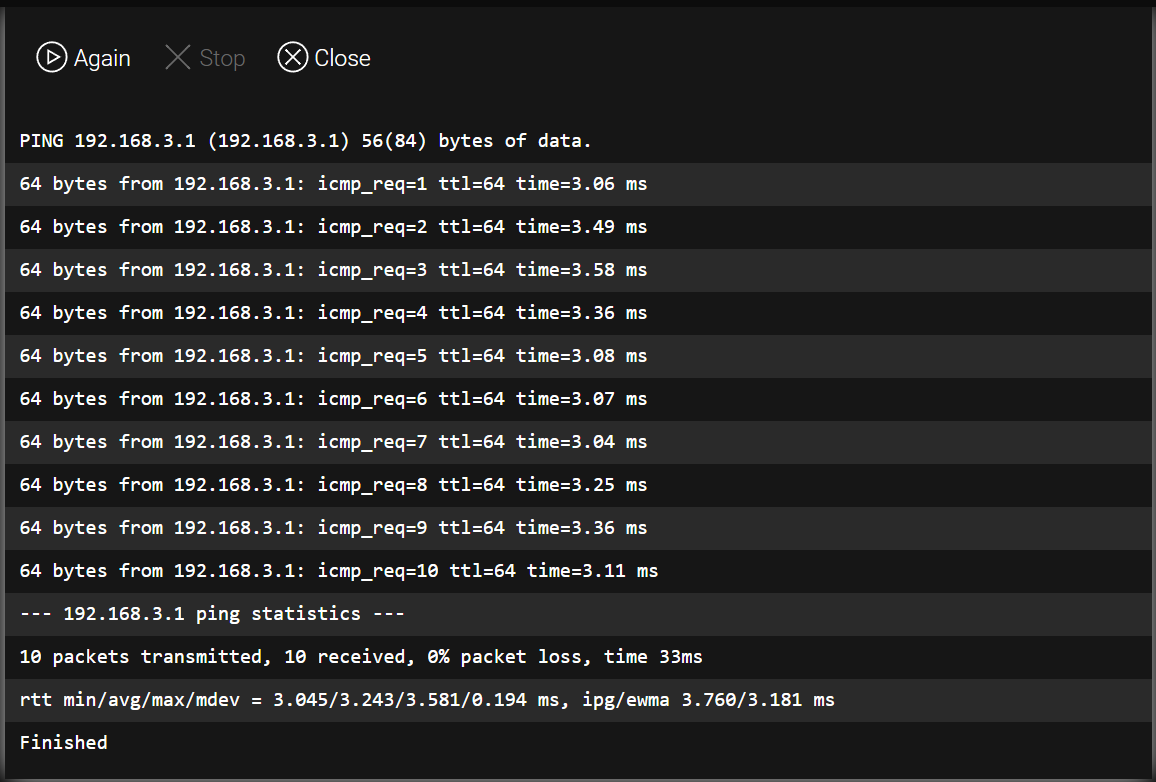Select the icmp_req=10 reply row
The width and height of the screenshot is (1156, 782).
(579, 571)
